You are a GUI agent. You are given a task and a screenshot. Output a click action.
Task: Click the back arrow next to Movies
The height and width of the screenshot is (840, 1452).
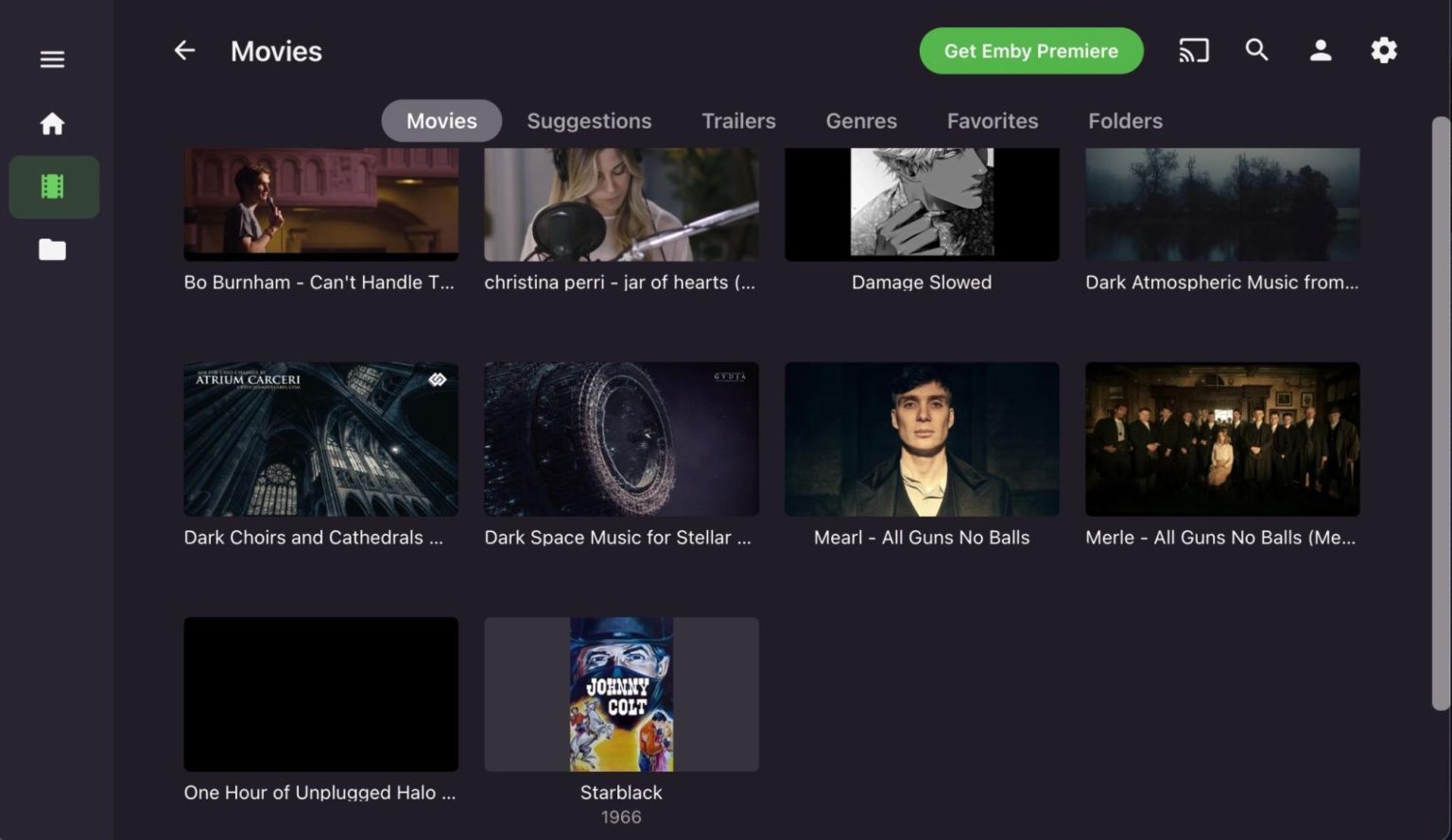pyautogui.click(x=183, y=50)
